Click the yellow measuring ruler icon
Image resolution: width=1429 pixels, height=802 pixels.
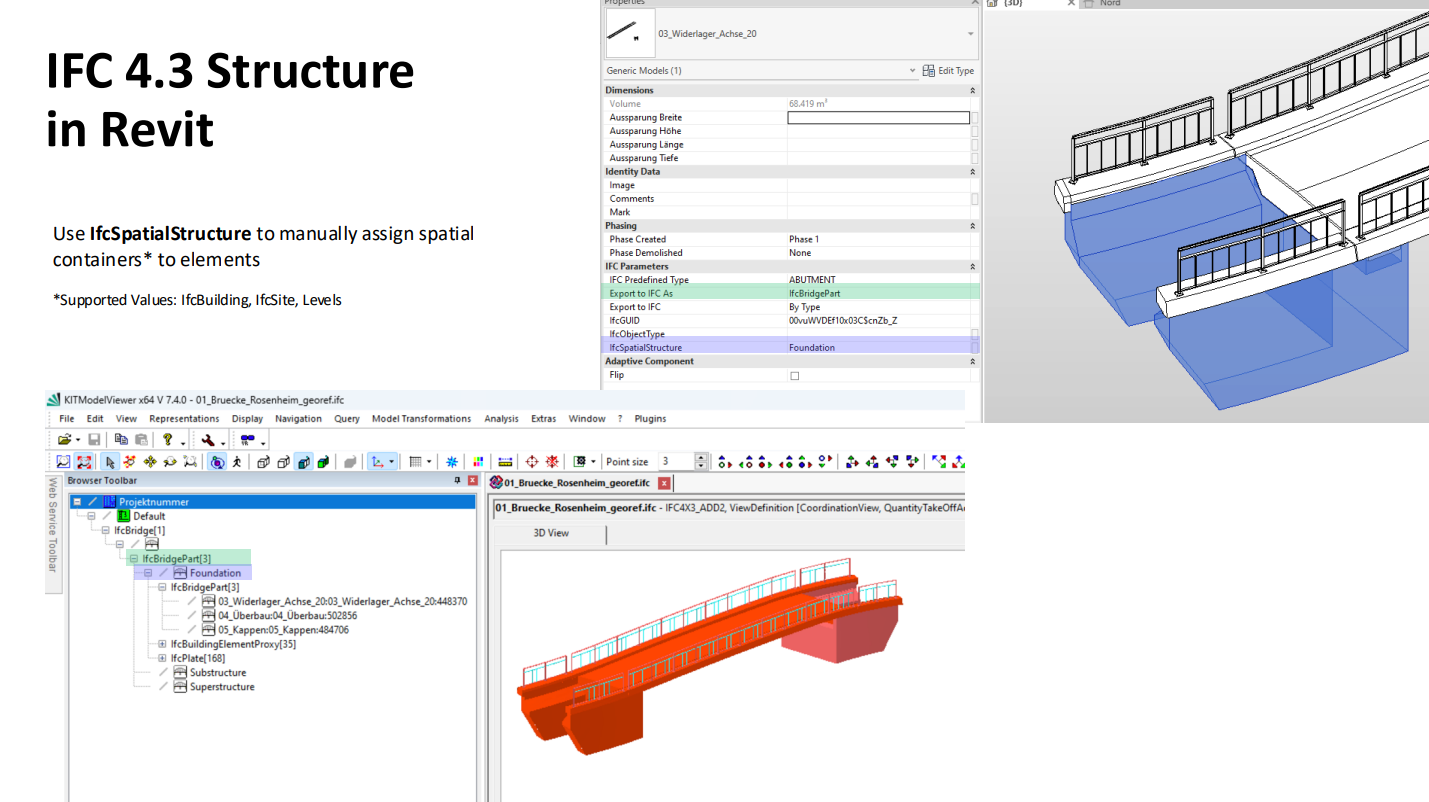click(x=505, y=462)
